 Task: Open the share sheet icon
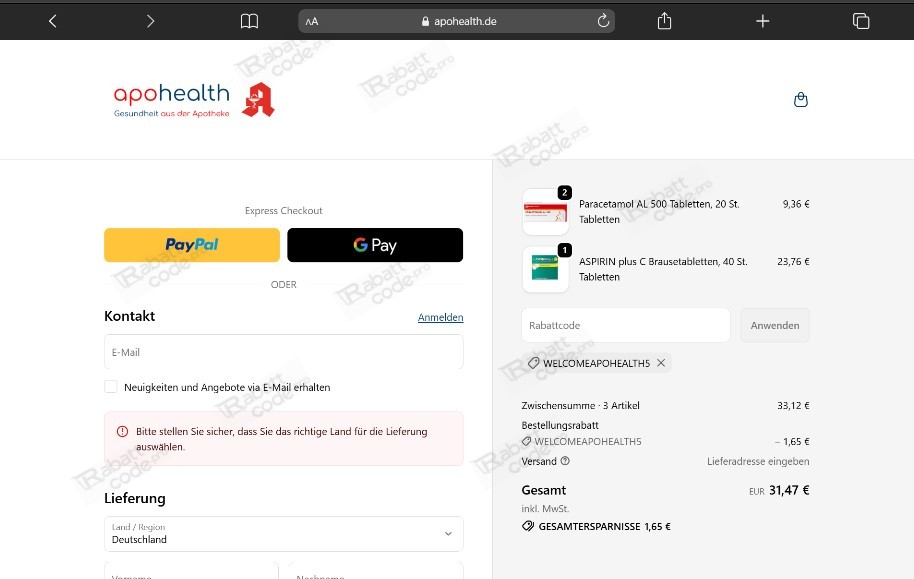(665, 21)
